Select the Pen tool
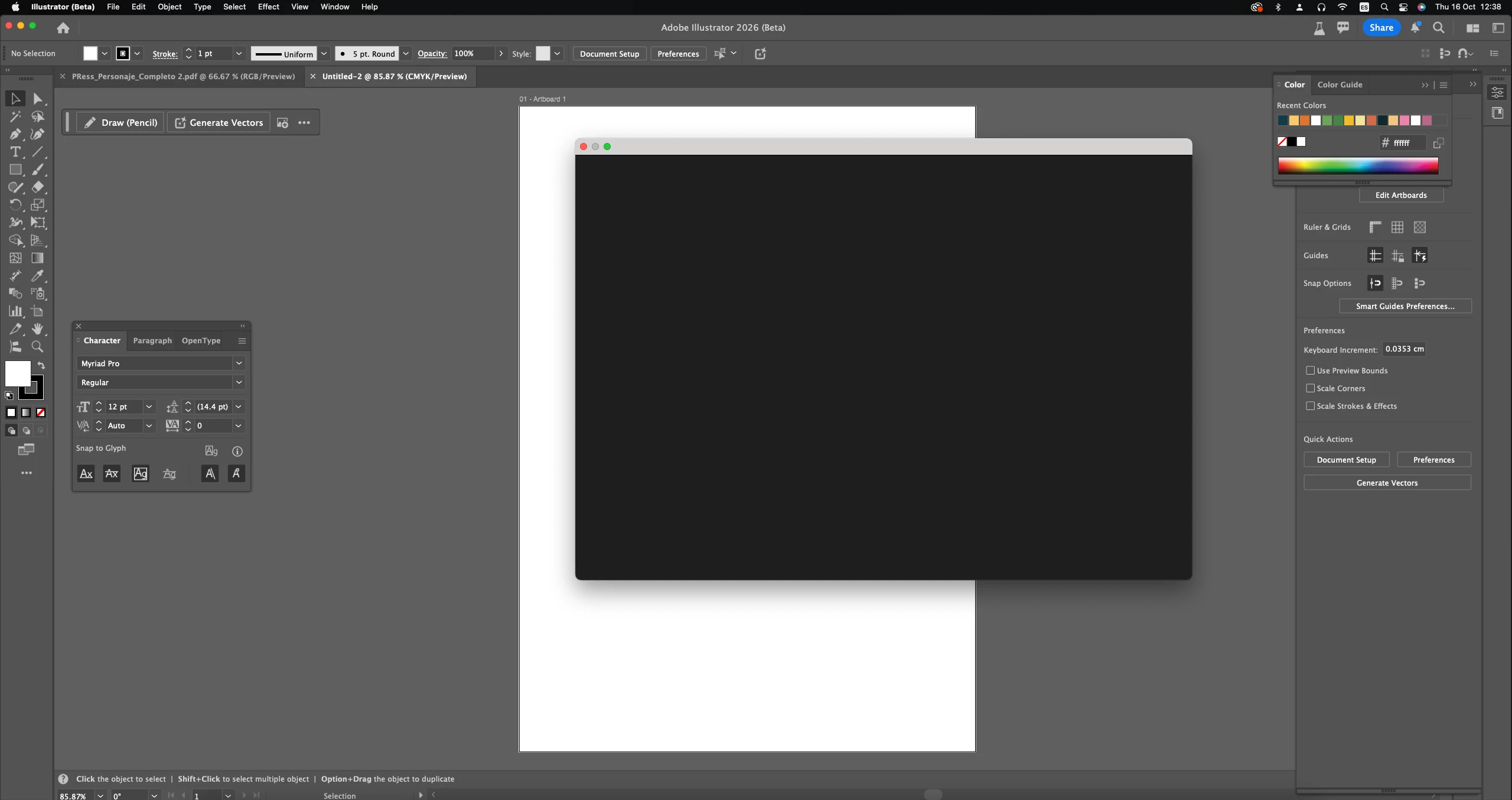 click(x=15, y=135)
